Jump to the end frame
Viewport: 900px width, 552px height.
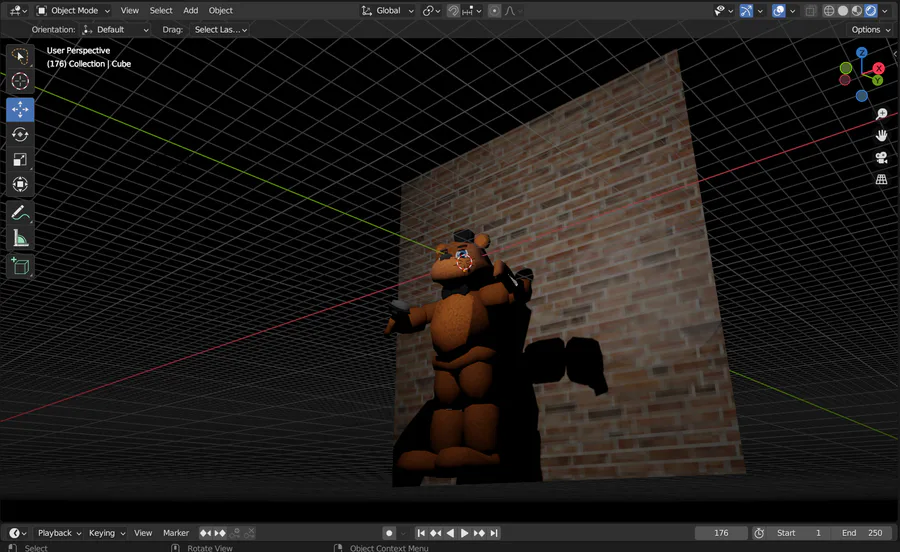(494, 533)
